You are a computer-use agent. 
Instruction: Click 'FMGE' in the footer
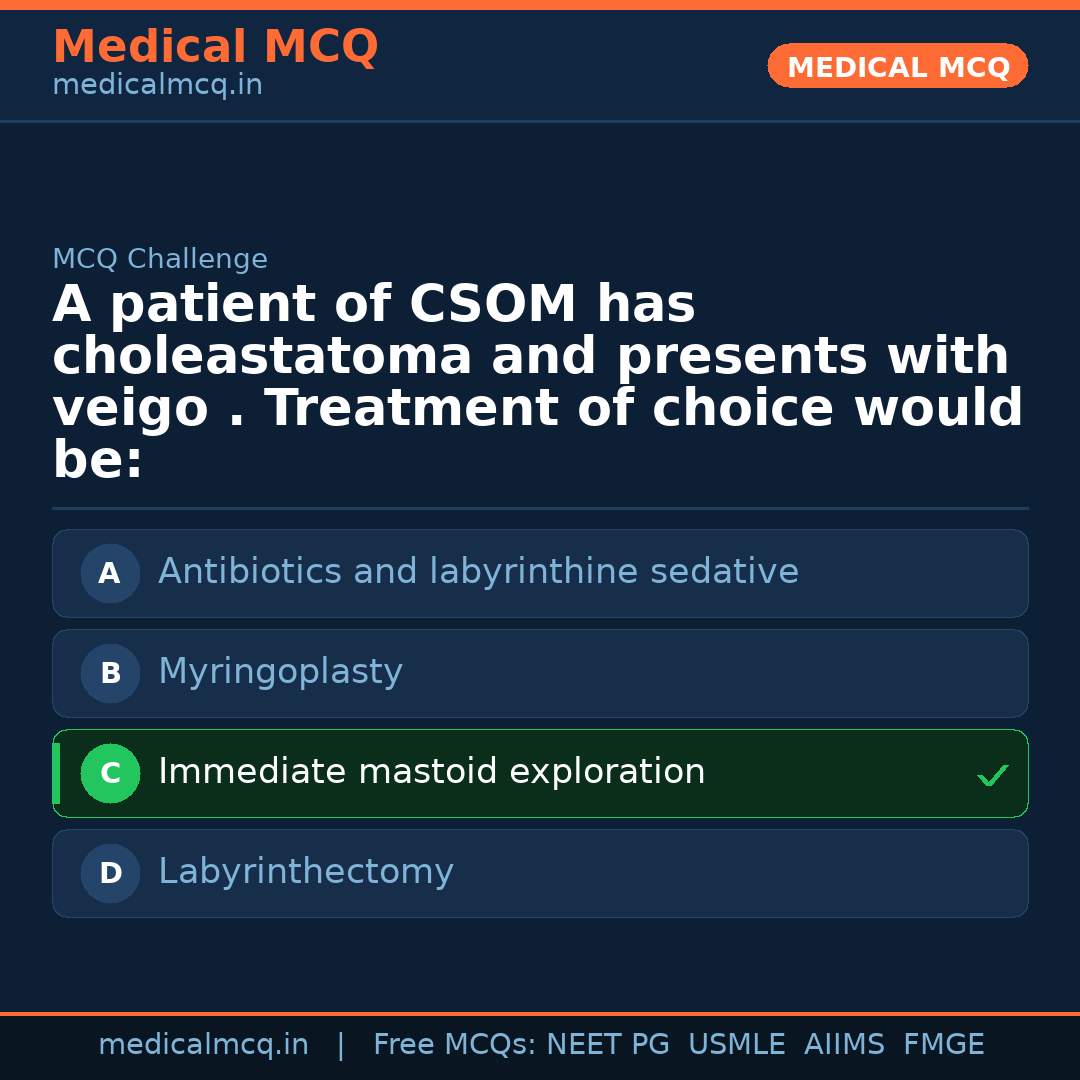tap(943, 1045)
